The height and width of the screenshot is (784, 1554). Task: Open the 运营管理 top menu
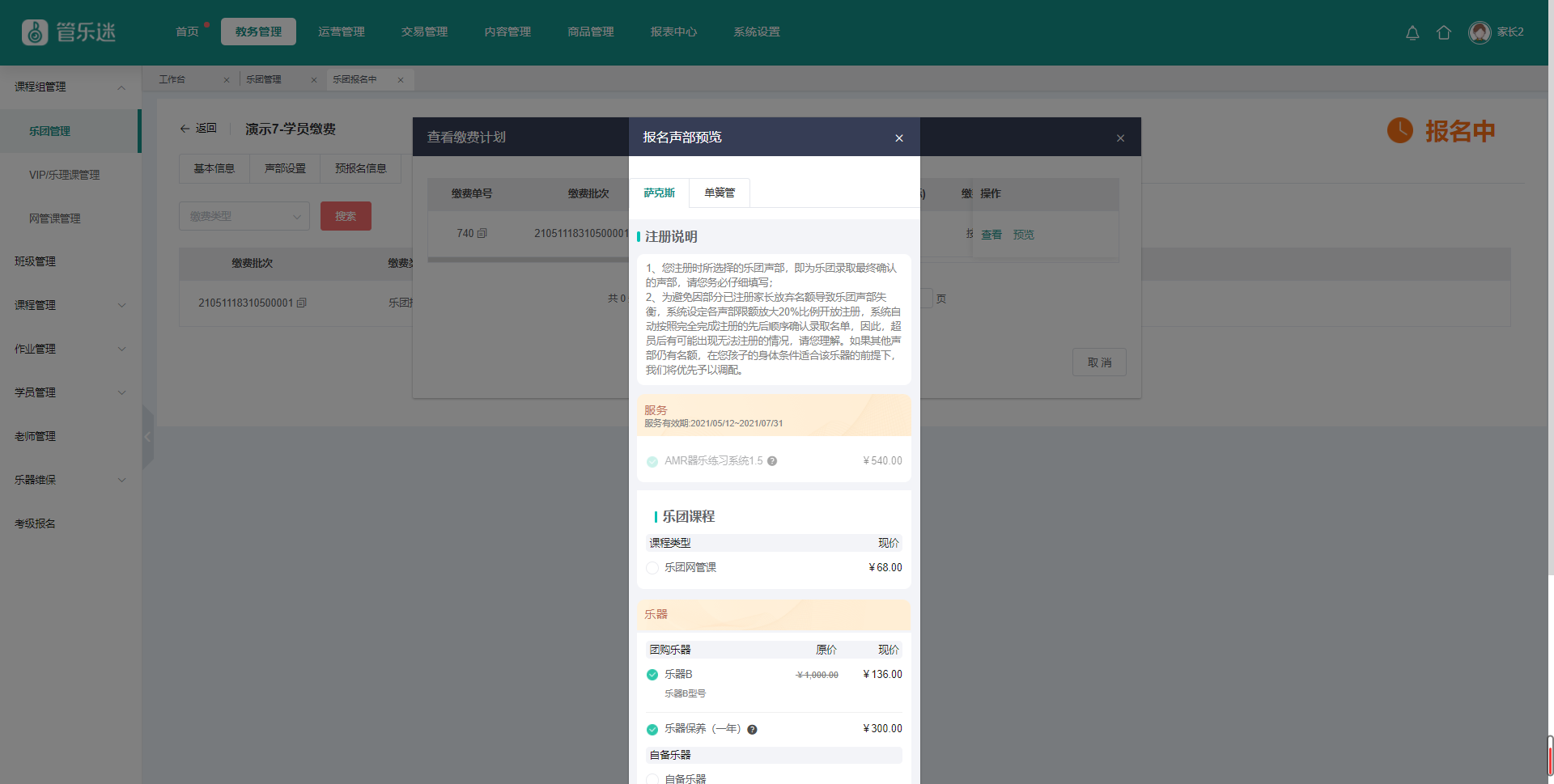point(341,32)
